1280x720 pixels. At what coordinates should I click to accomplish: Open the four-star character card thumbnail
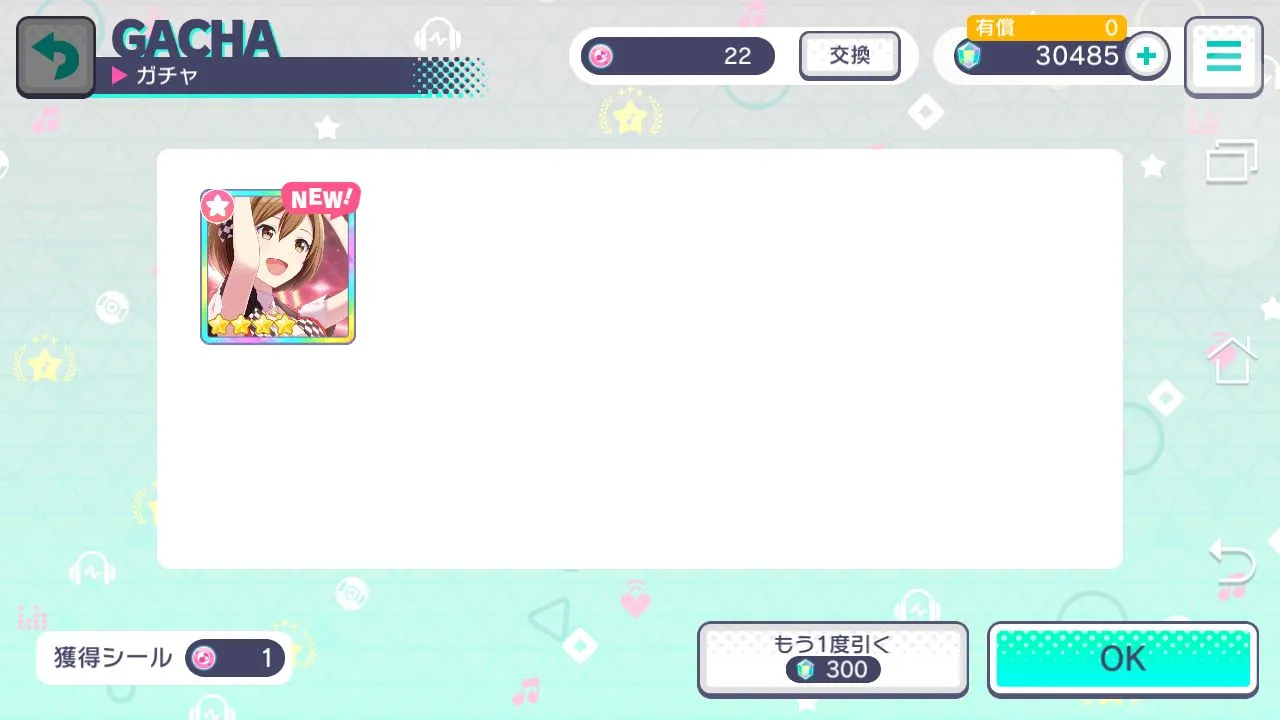[x=278, y=266]
